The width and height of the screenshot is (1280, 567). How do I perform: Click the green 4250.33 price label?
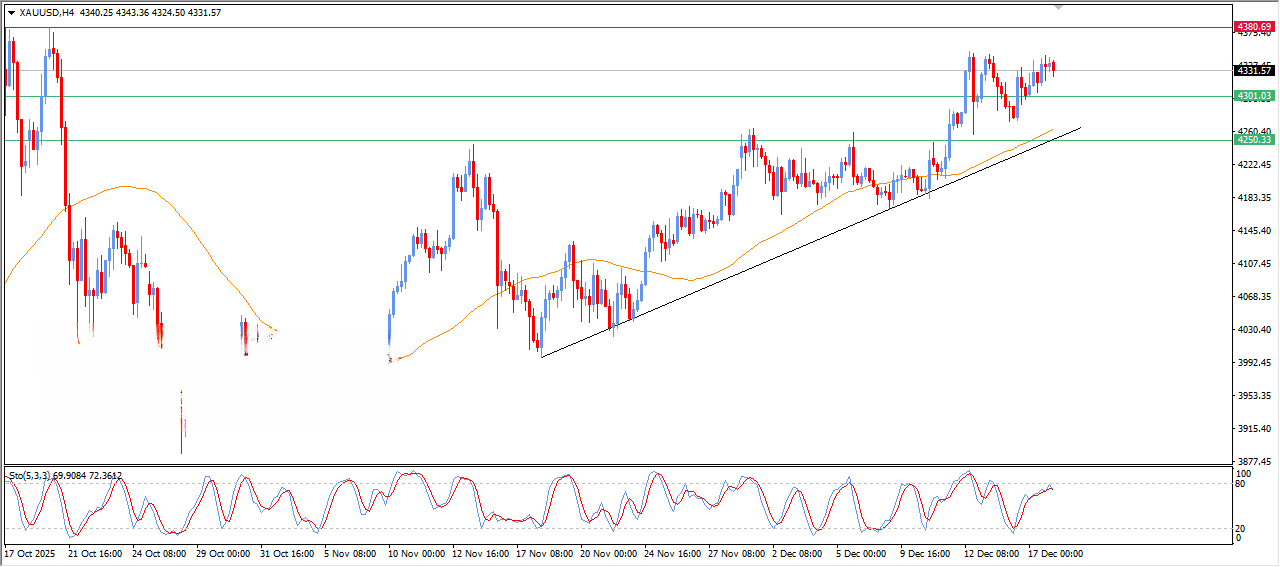click(x=1254, y=140)
